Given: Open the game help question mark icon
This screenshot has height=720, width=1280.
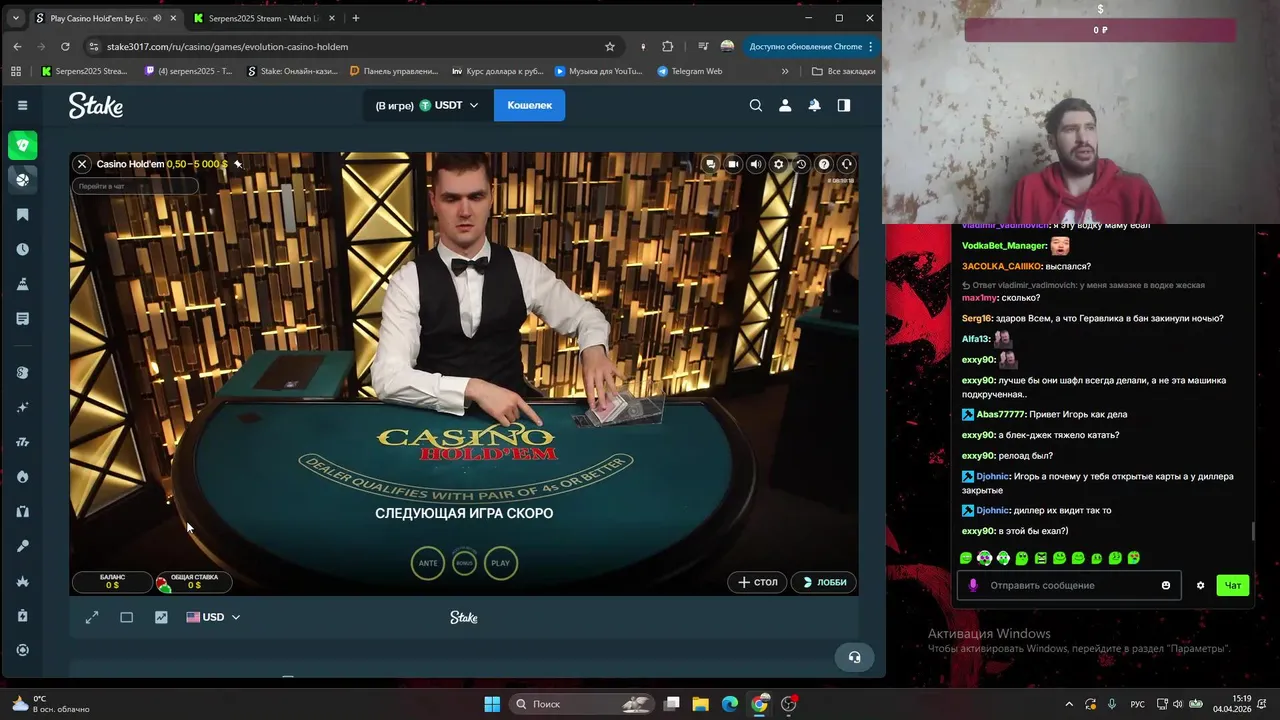Looking at the screenshot, I should [824, 164].
